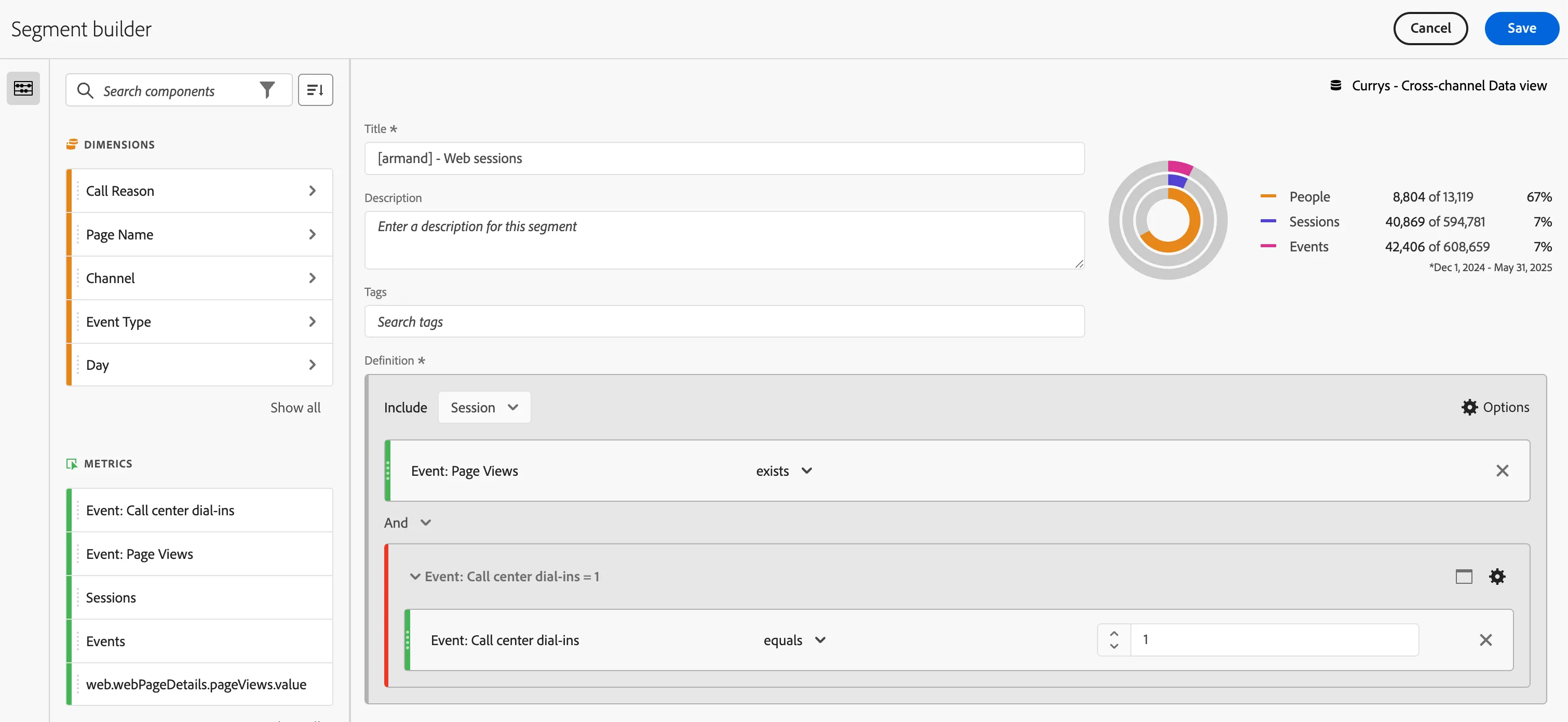Open the equals operator dropdown

pos(794,640)
